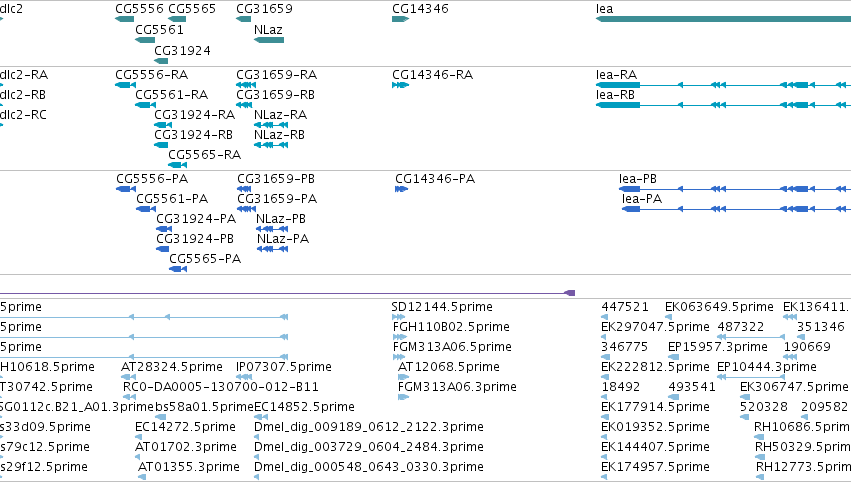Click the CG5561-PA protein feature
The height and width of the screenshot is (482, 851).
(x=145, y=209)
